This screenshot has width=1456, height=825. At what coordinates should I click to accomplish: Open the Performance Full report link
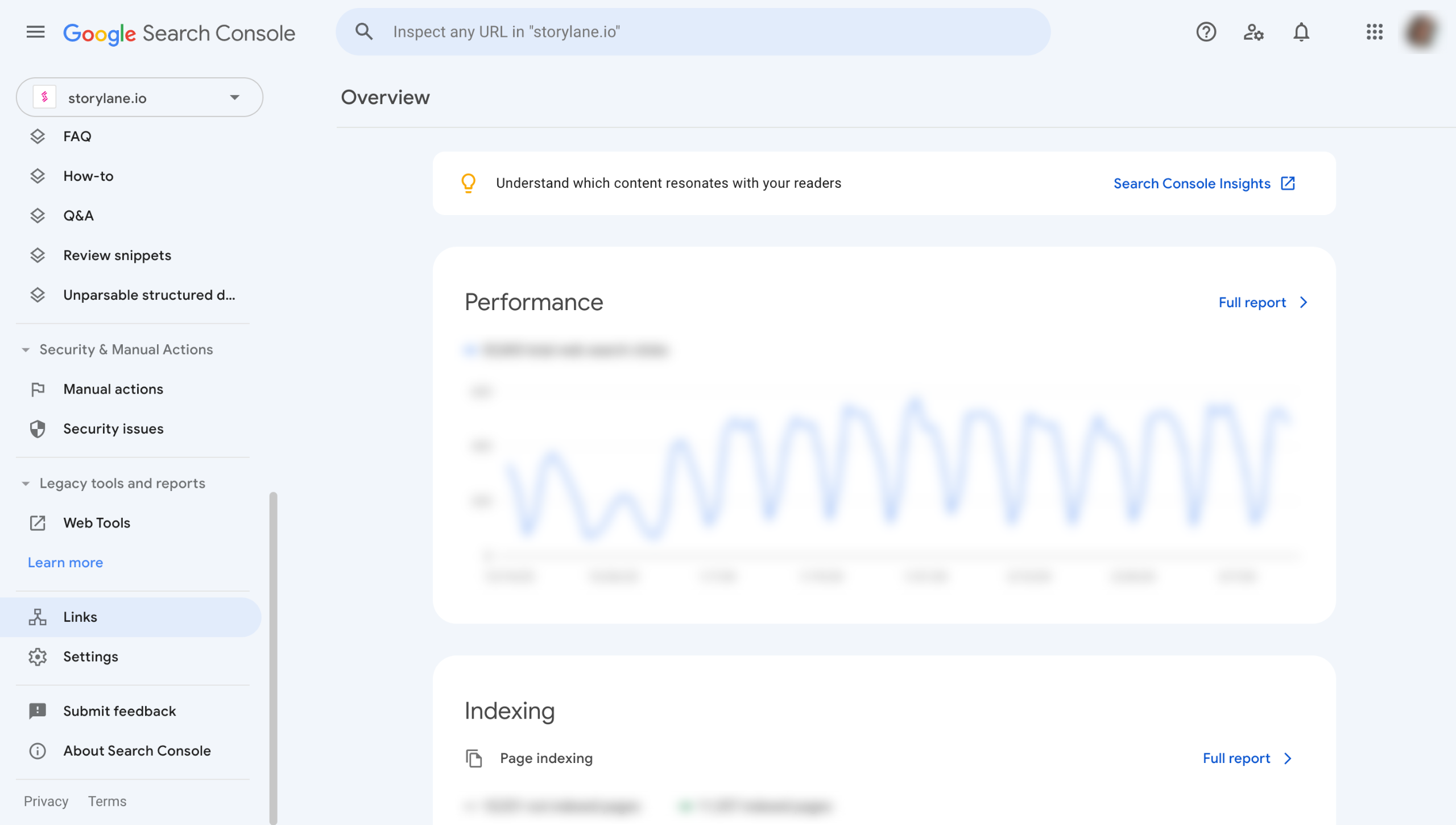coord(1263,303)
